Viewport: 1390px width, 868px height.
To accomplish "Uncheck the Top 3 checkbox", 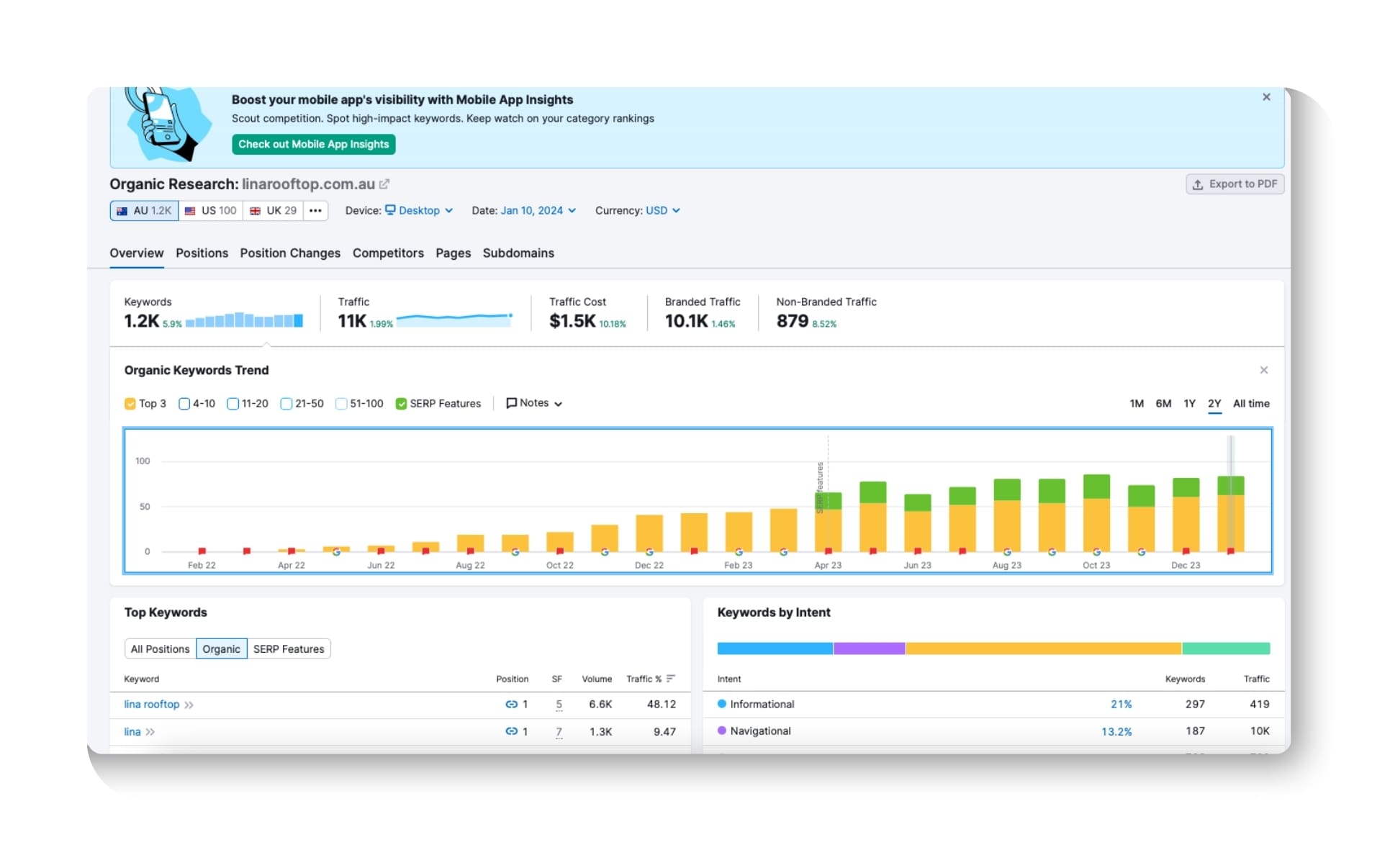I will click(x=130, y=404).
